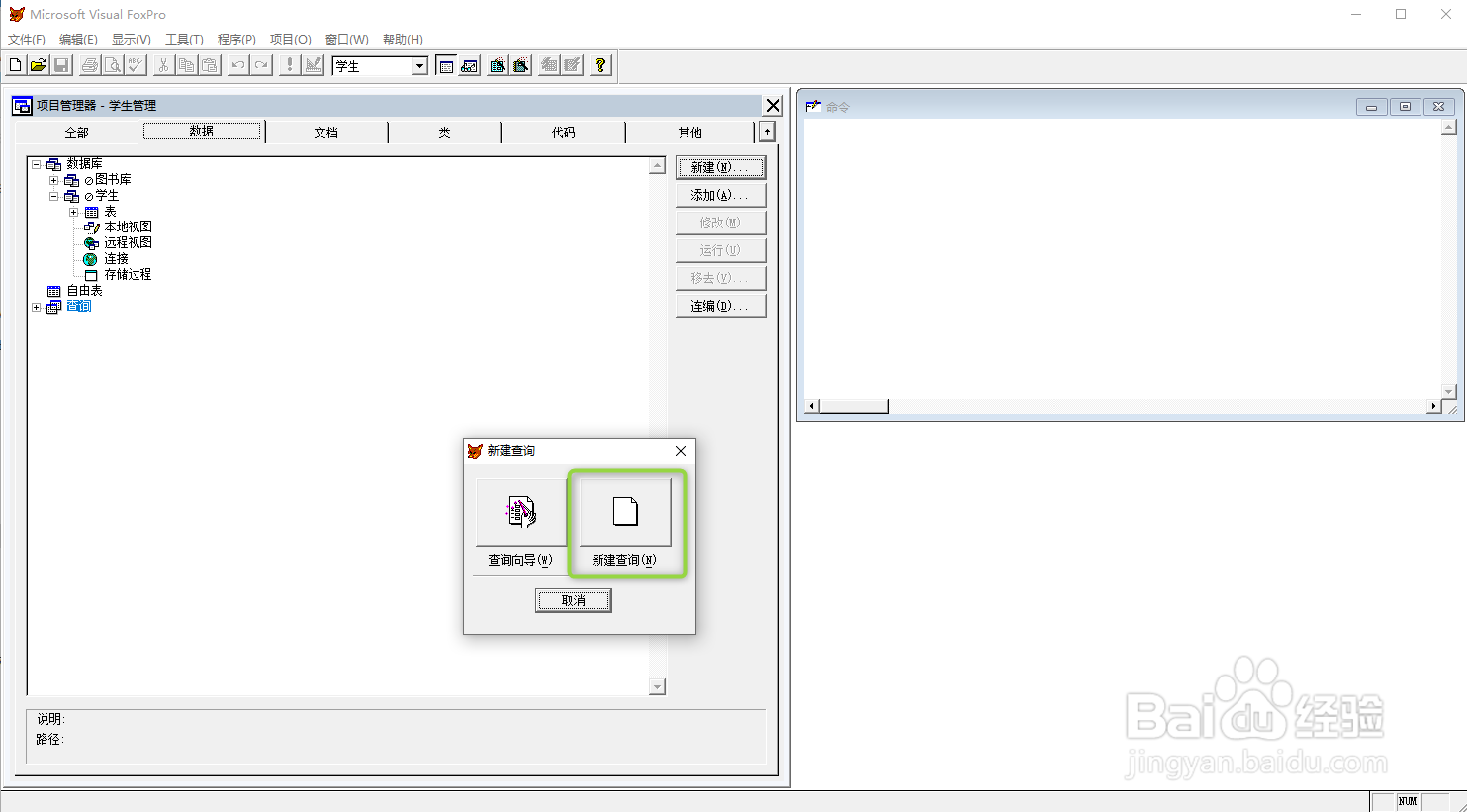Click the Help question mark icon
Viewport: 1467px width, 812px height.
coord(600,65)
